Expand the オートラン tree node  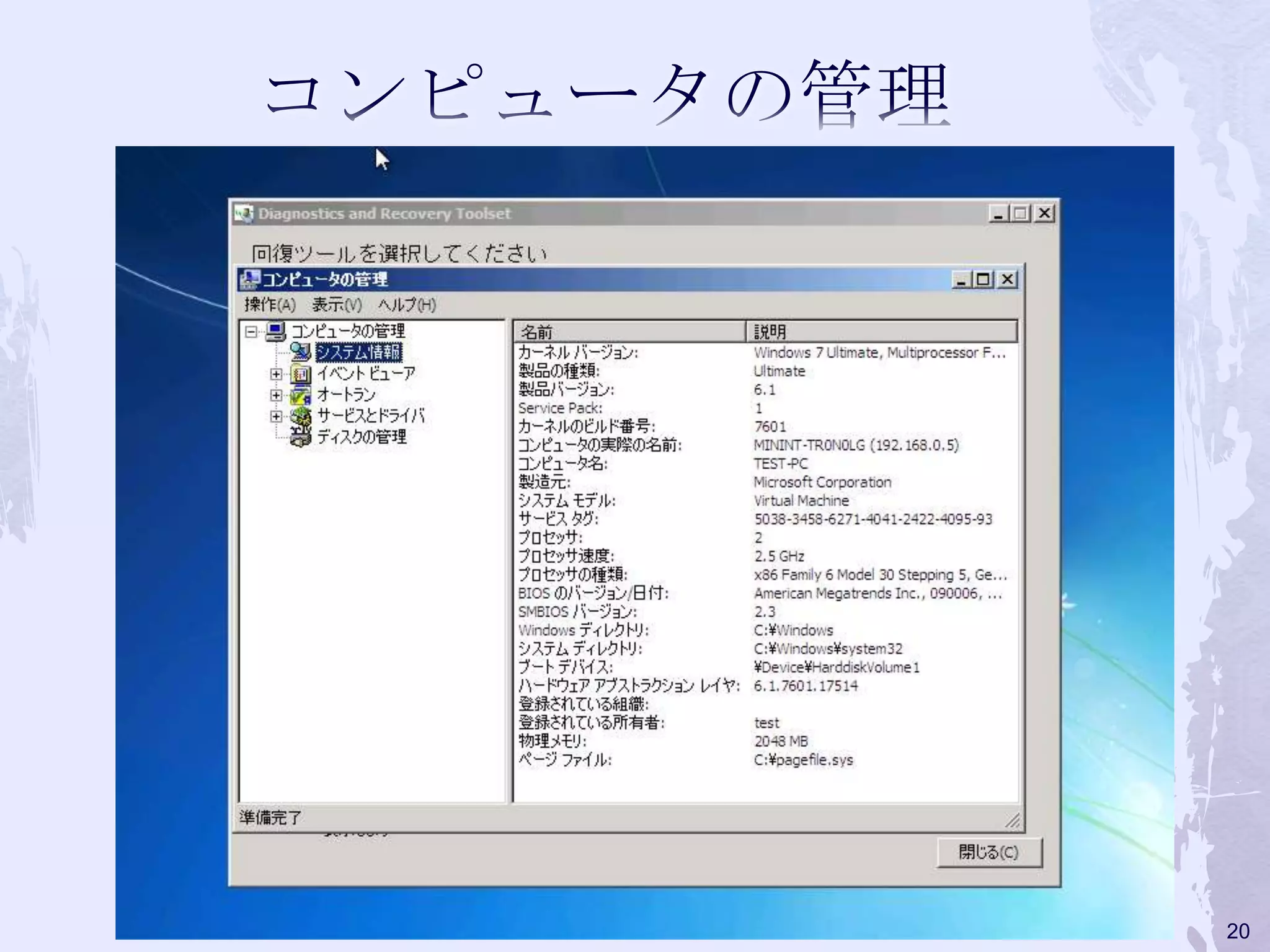(x=276, y=395)
